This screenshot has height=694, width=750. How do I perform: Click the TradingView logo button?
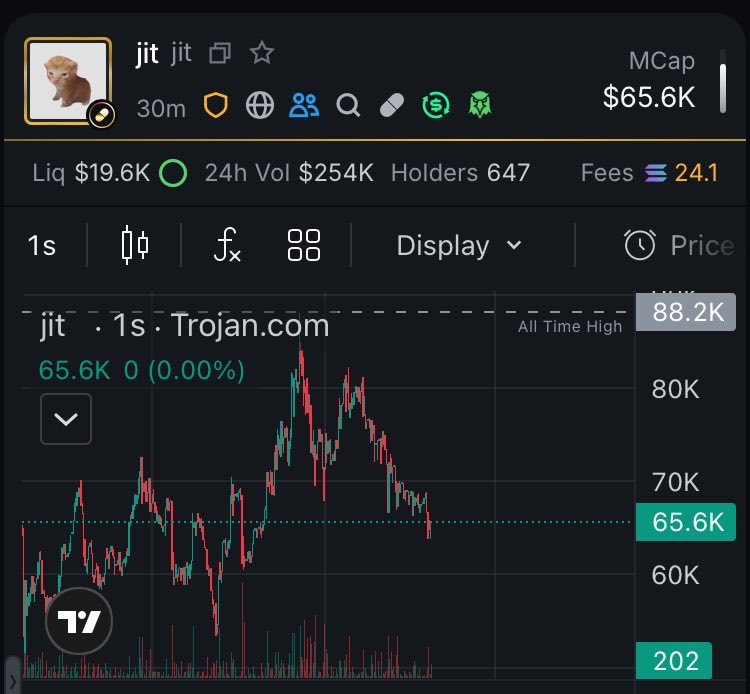coord(79,621)
